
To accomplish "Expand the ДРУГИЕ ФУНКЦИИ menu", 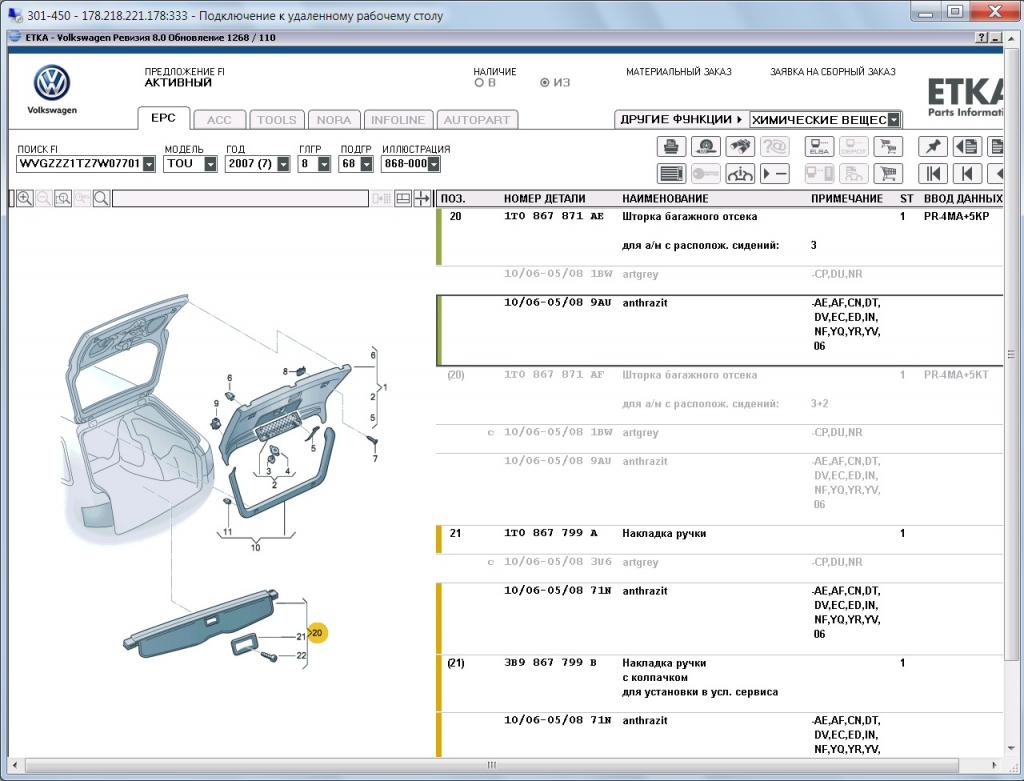I will tap(681, 120).
